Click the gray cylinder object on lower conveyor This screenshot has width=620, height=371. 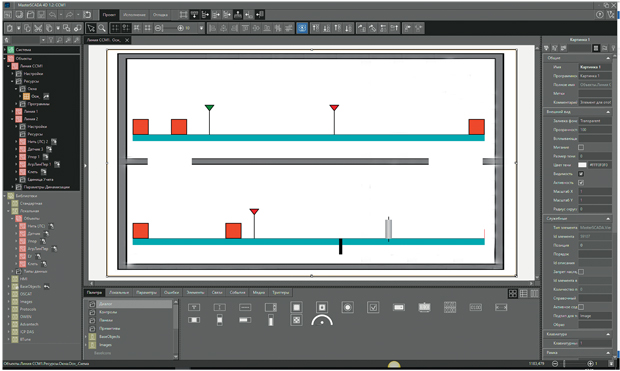point(388,229)
